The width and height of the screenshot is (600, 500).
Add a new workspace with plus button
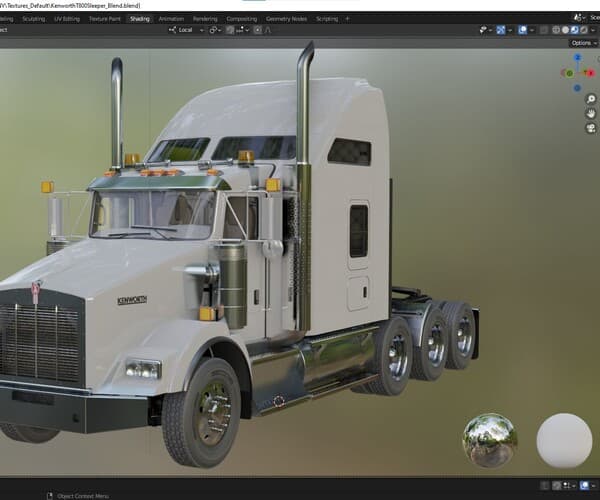coord(348,18)
